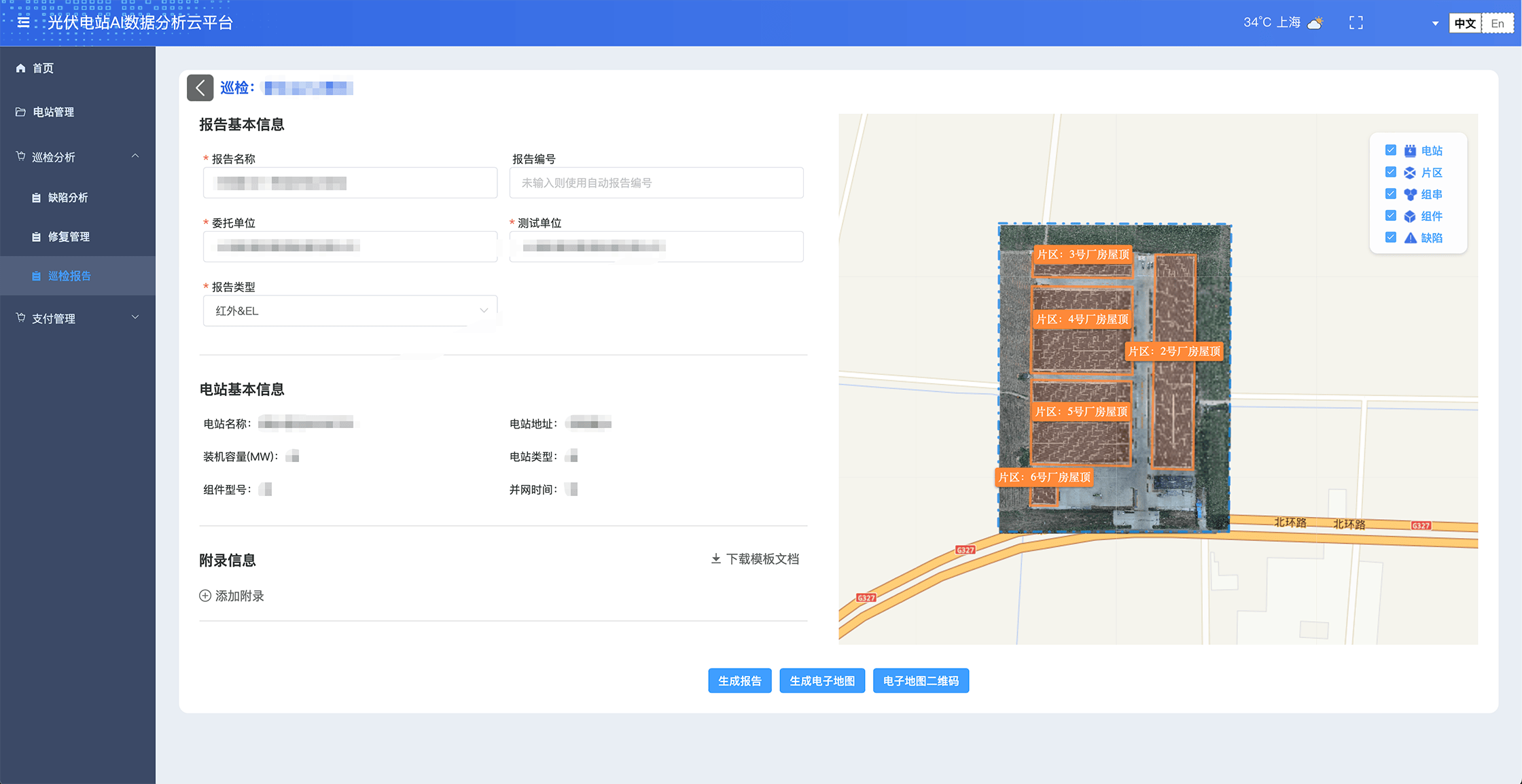
Task: Open 缺陷分析 in the sidebar
Action: 68,198
